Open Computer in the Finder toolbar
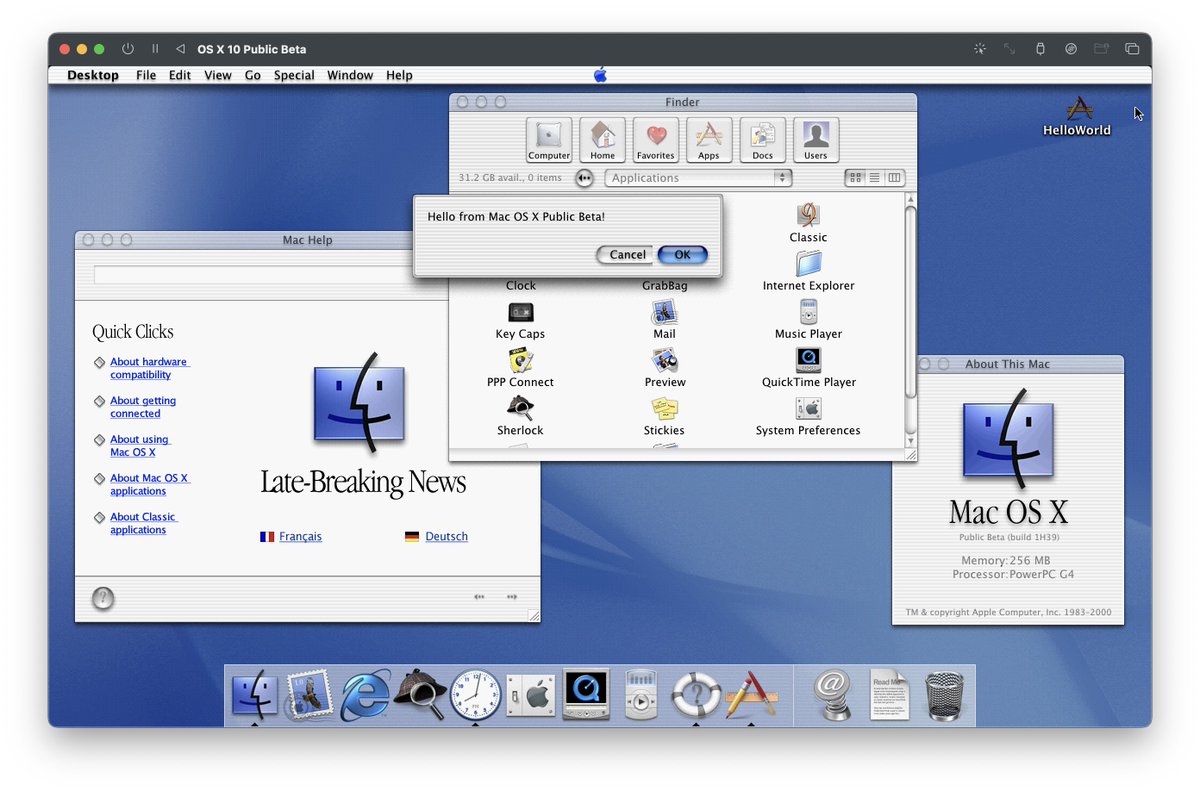Viewport: 1200px width, 791px height. pos(549,139)
